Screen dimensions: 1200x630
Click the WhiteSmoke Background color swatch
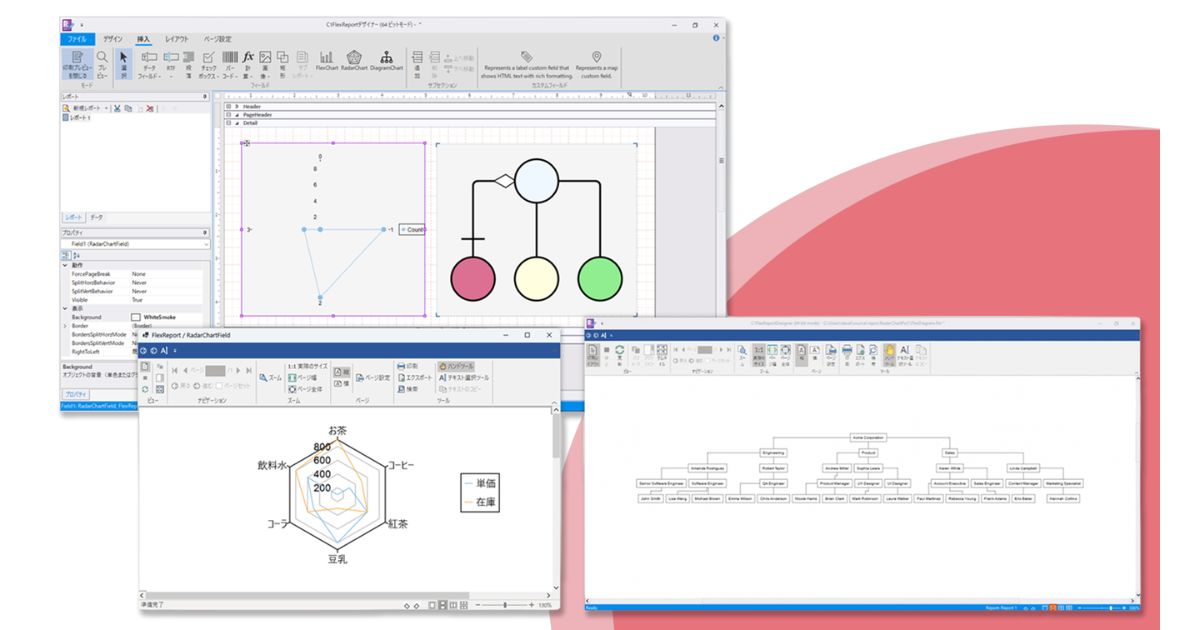137,317
